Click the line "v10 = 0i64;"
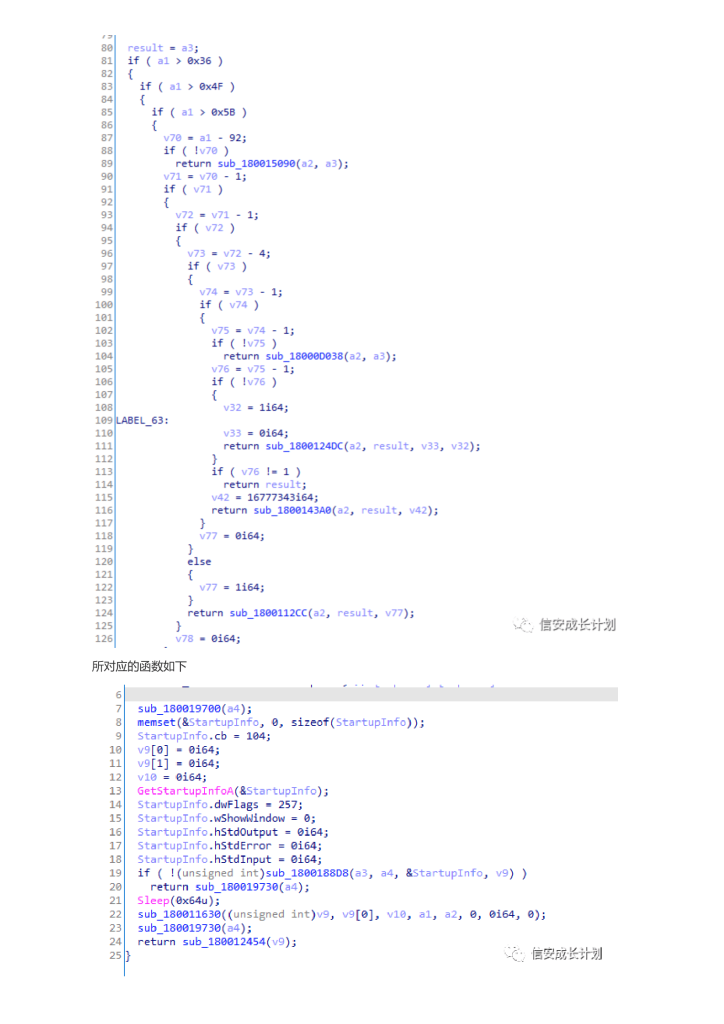 tap(172, 777)
